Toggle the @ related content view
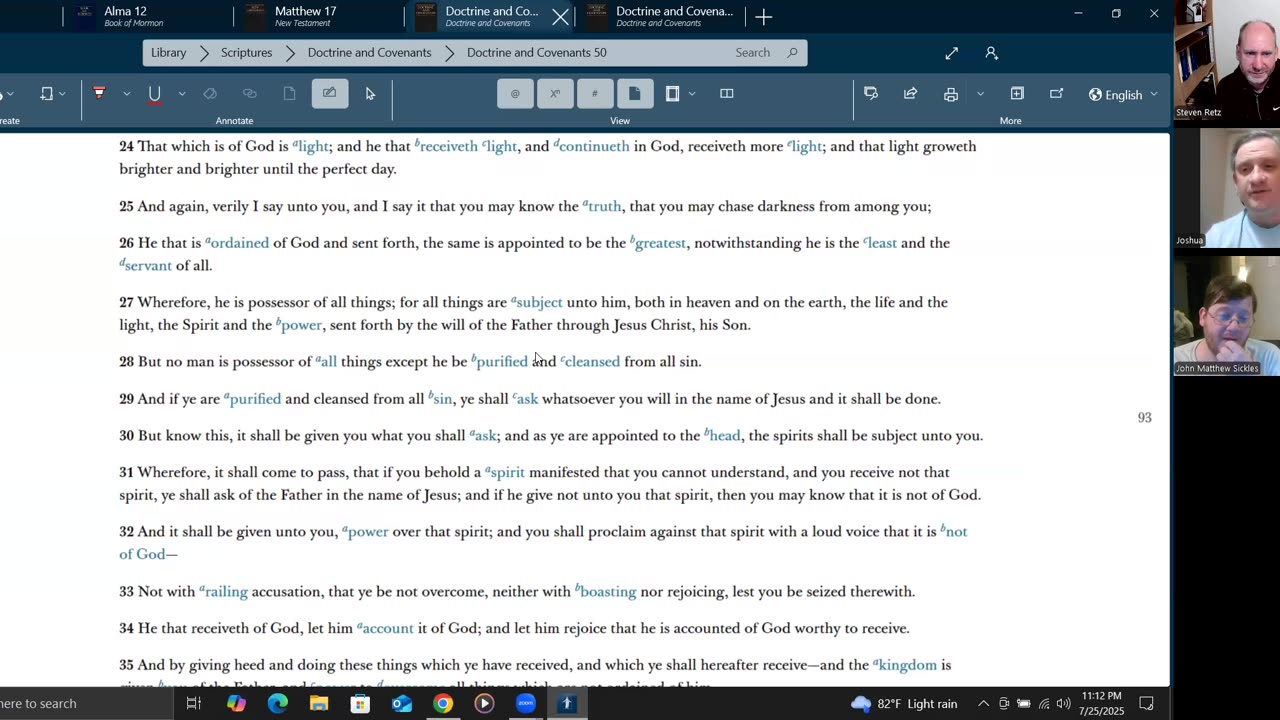 (x=515, y=94)
